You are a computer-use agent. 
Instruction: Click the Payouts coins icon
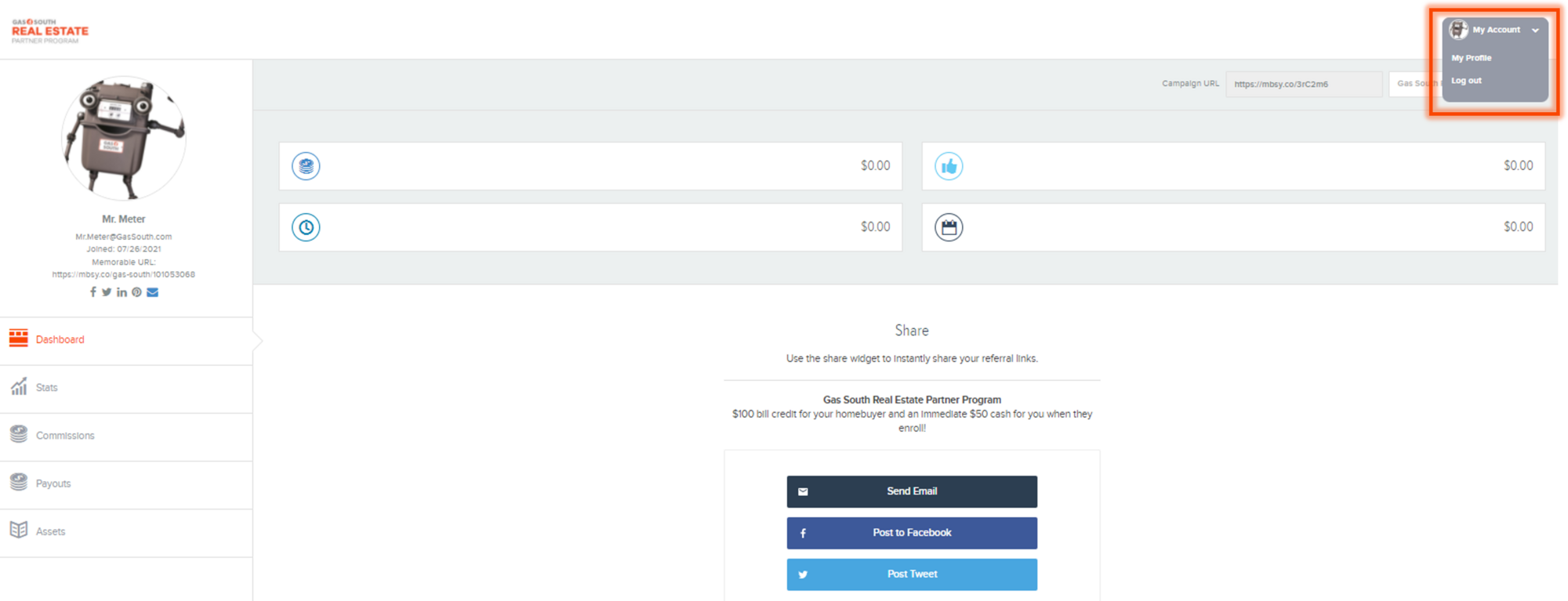(19, 482)
